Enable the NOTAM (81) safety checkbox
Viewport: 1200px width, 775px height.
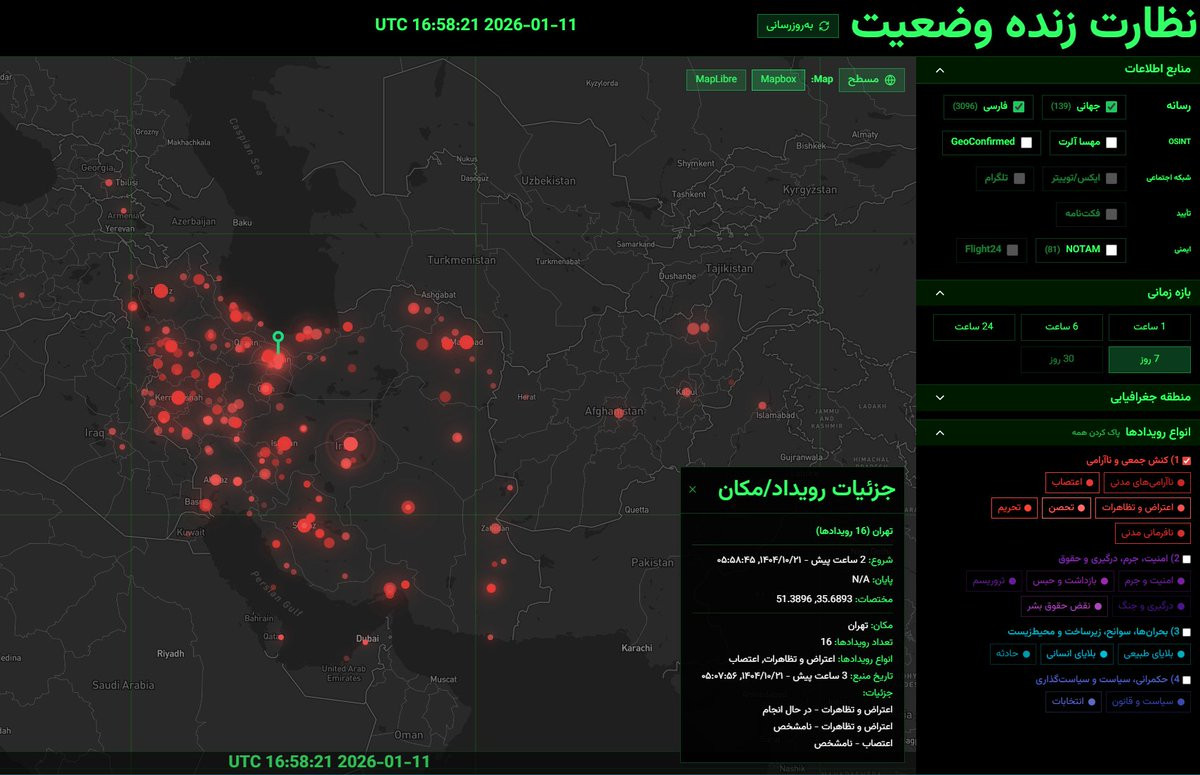(1111, 249)
